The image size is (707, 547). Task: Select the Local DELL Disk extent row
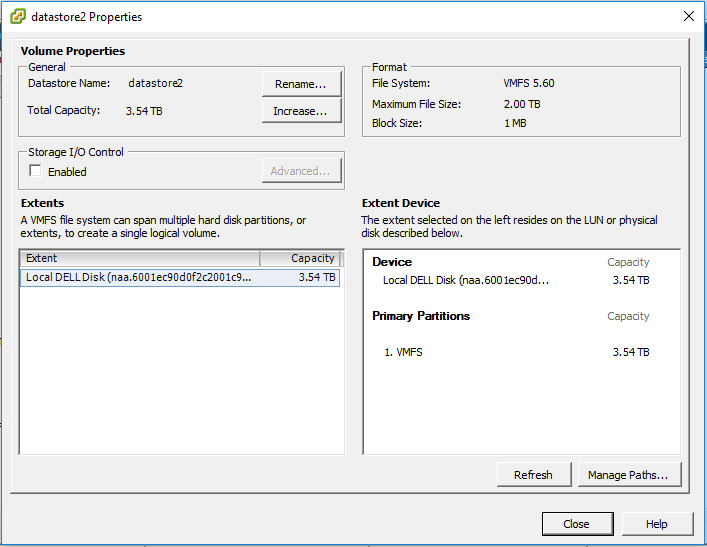coord(138,277)
